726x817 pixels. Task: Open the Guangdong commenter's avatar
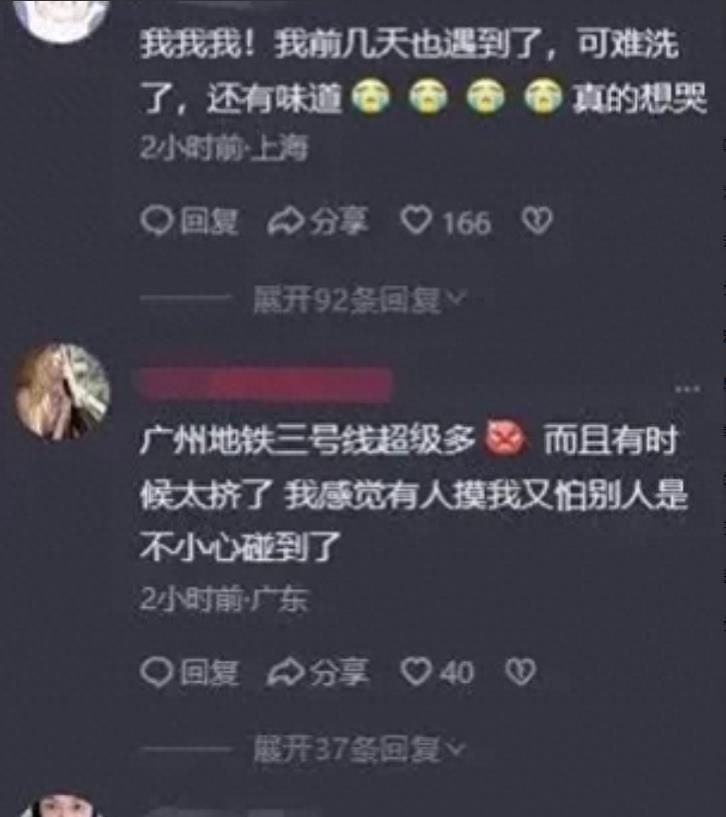(x=63, y=391)
